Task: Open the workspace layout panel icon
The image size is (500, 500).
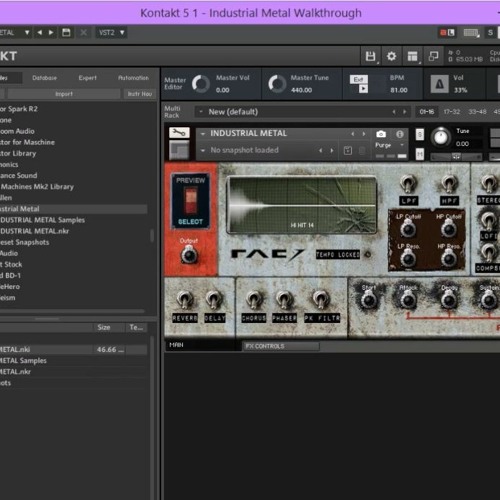Action: coord(412,56)
